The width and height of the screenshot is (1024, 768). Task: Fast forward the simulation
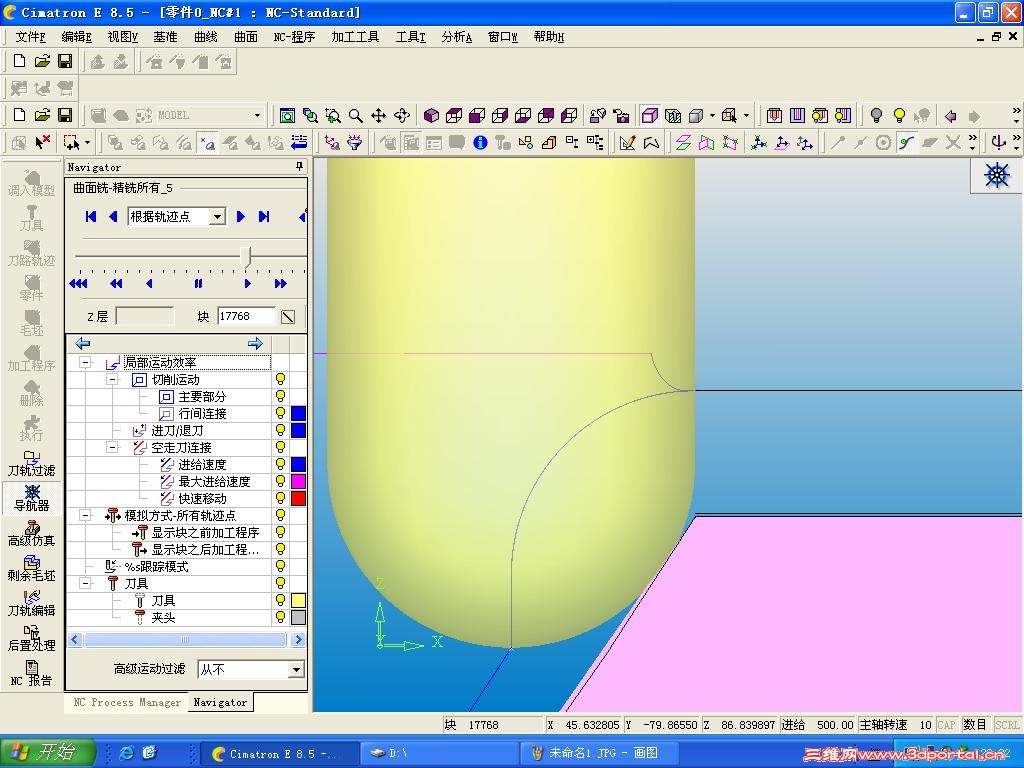tap(280, 283)
